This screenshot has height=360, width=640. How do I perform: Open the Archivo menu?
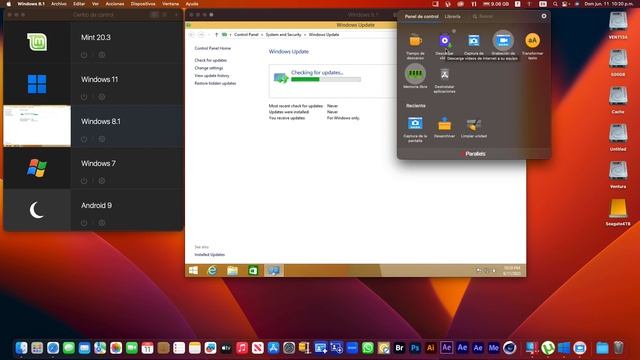tap(59, 4)
